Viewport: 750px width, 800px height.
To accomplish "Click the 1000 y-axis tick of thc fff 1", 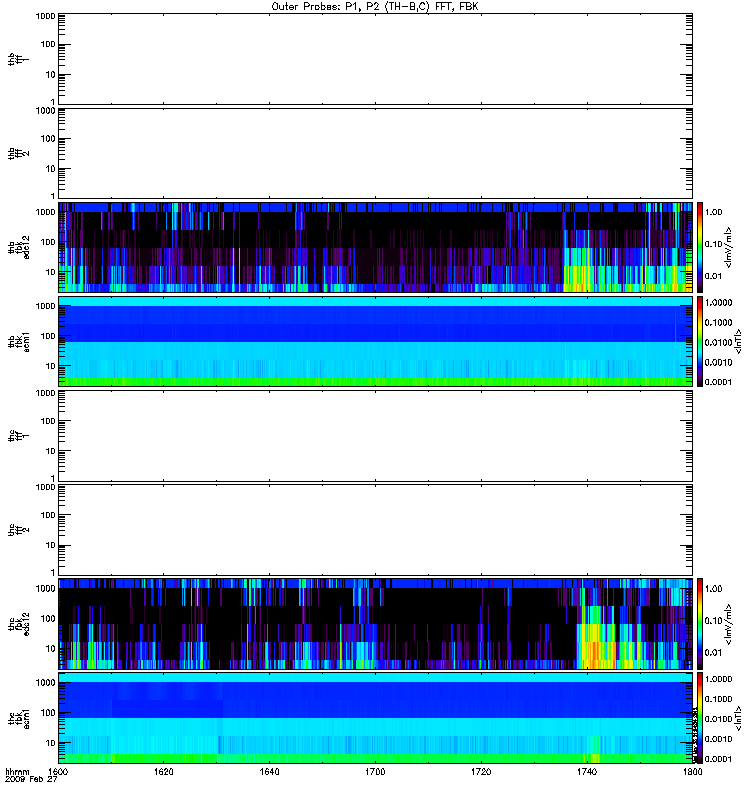I will 45,393.
